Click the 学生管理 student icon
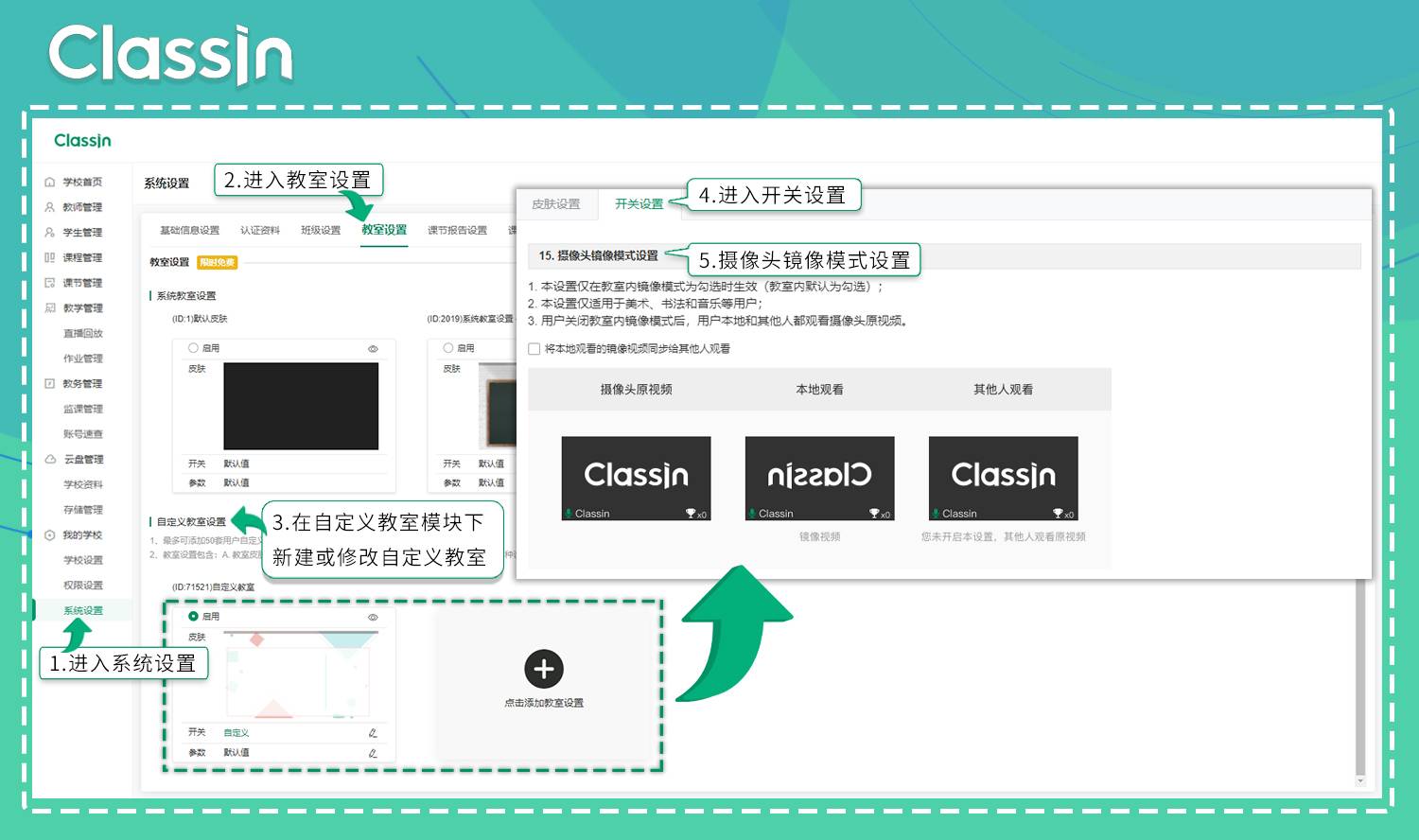This screenshot has width=1419, height=840. [x=50, y=232]
